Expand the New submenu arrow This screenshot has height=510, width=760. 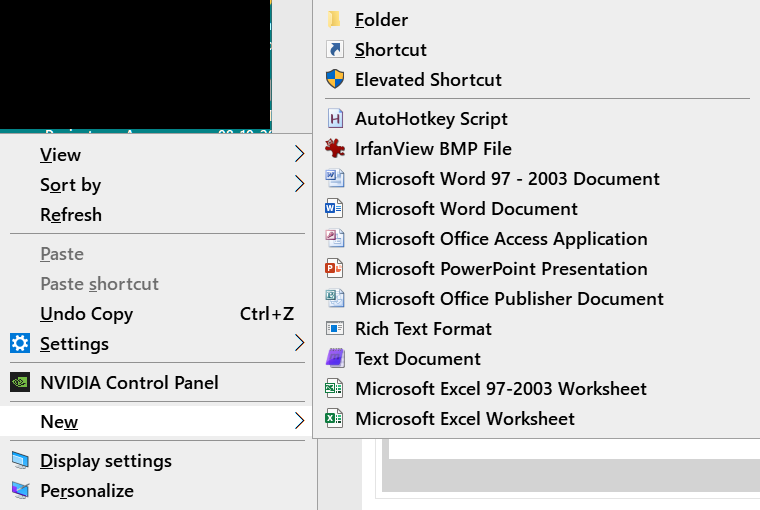click(x=300, y=421)
